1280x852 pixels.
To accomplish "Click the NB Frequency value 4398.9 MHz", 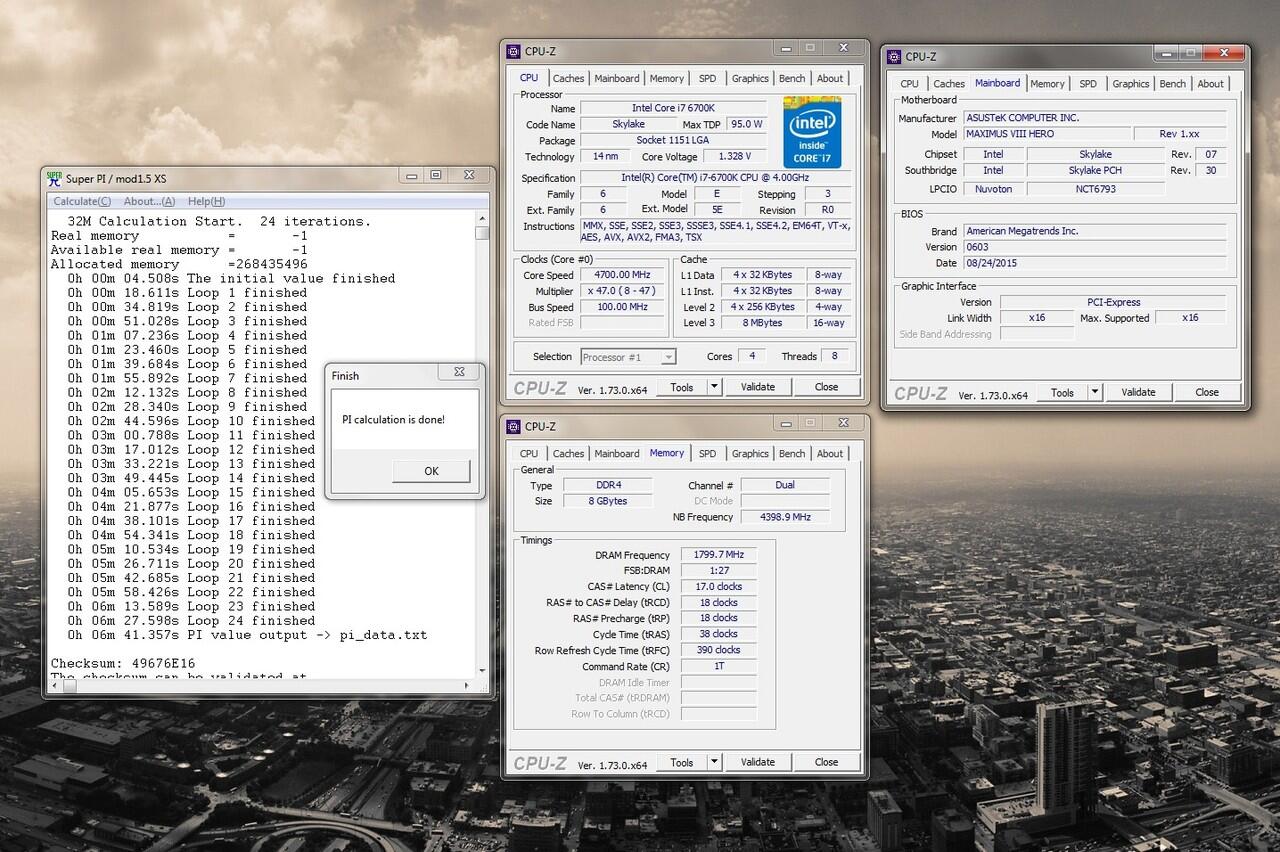I will pos(784,517).
